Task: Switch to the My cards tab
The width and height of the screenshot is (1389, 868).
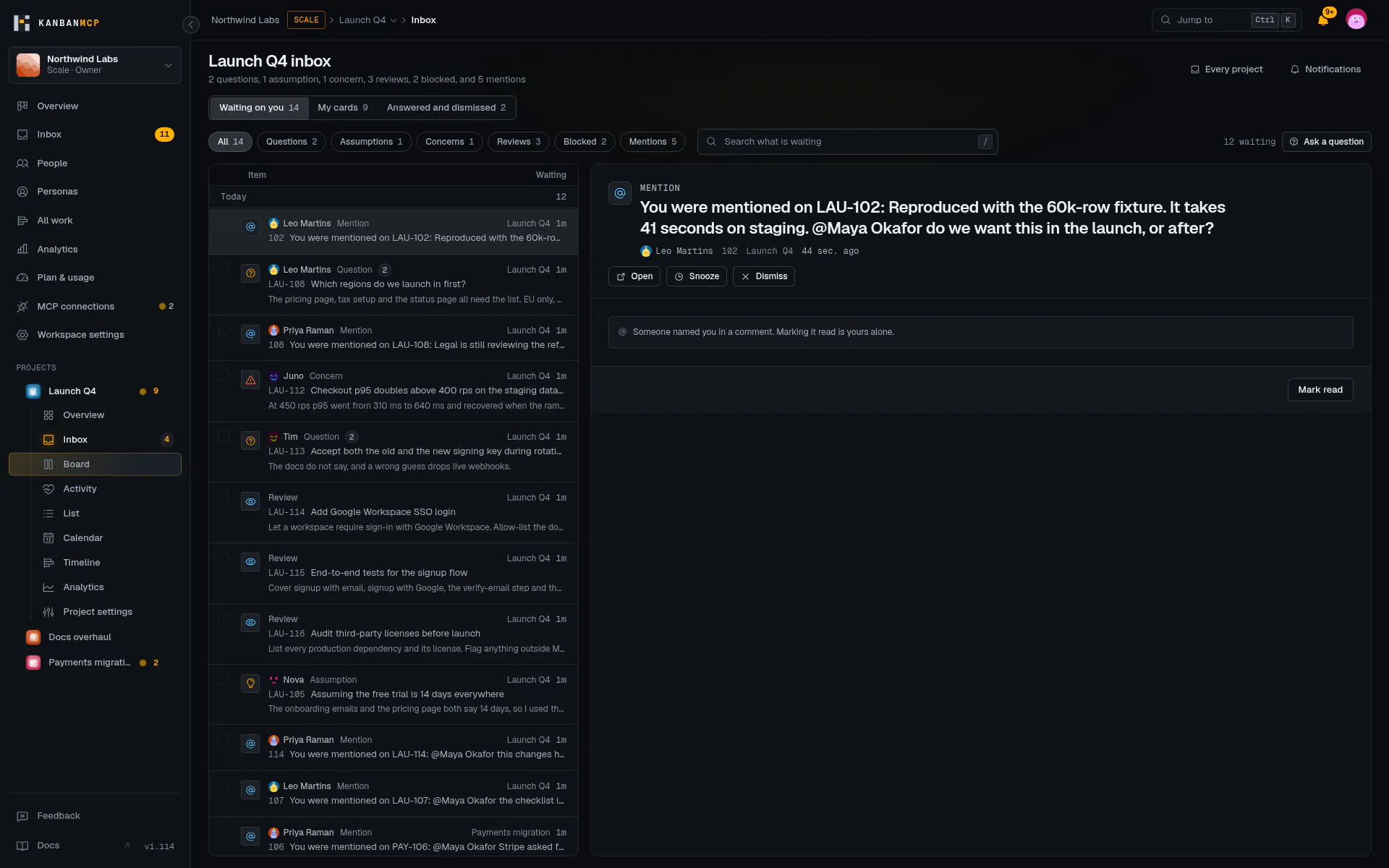Action: tap(342, 108)
